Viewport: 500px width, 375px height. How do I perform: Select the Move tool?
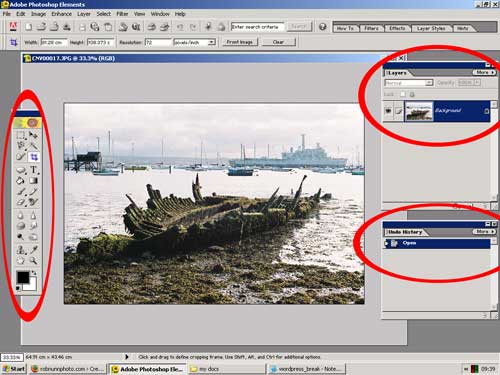point(33,135)
